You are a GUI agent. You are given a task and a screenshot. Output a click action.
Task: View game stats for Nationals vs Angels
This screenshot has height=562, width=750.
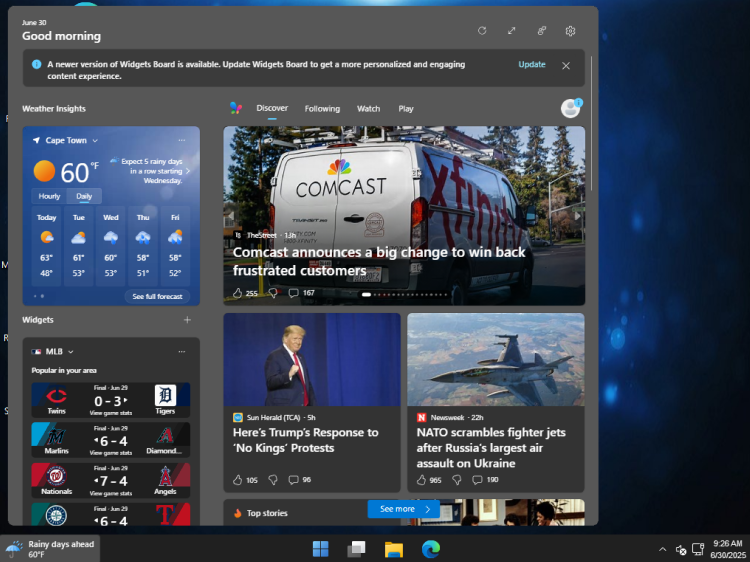coord(110,493)
